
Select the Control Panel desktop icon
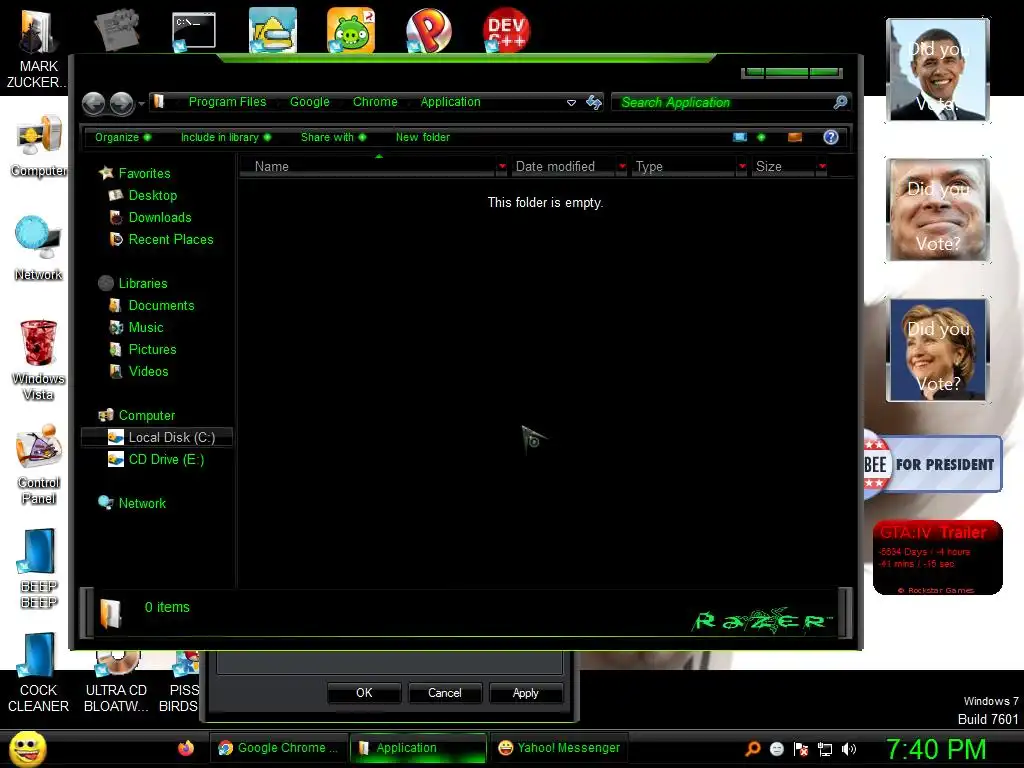pos(39,464)
